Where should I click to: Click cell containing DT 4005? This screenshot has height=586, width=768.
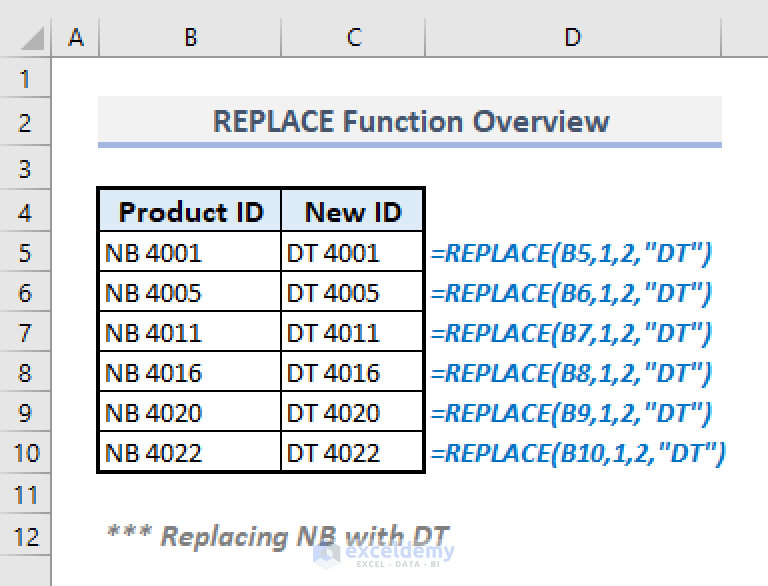(x=352, y=292)
